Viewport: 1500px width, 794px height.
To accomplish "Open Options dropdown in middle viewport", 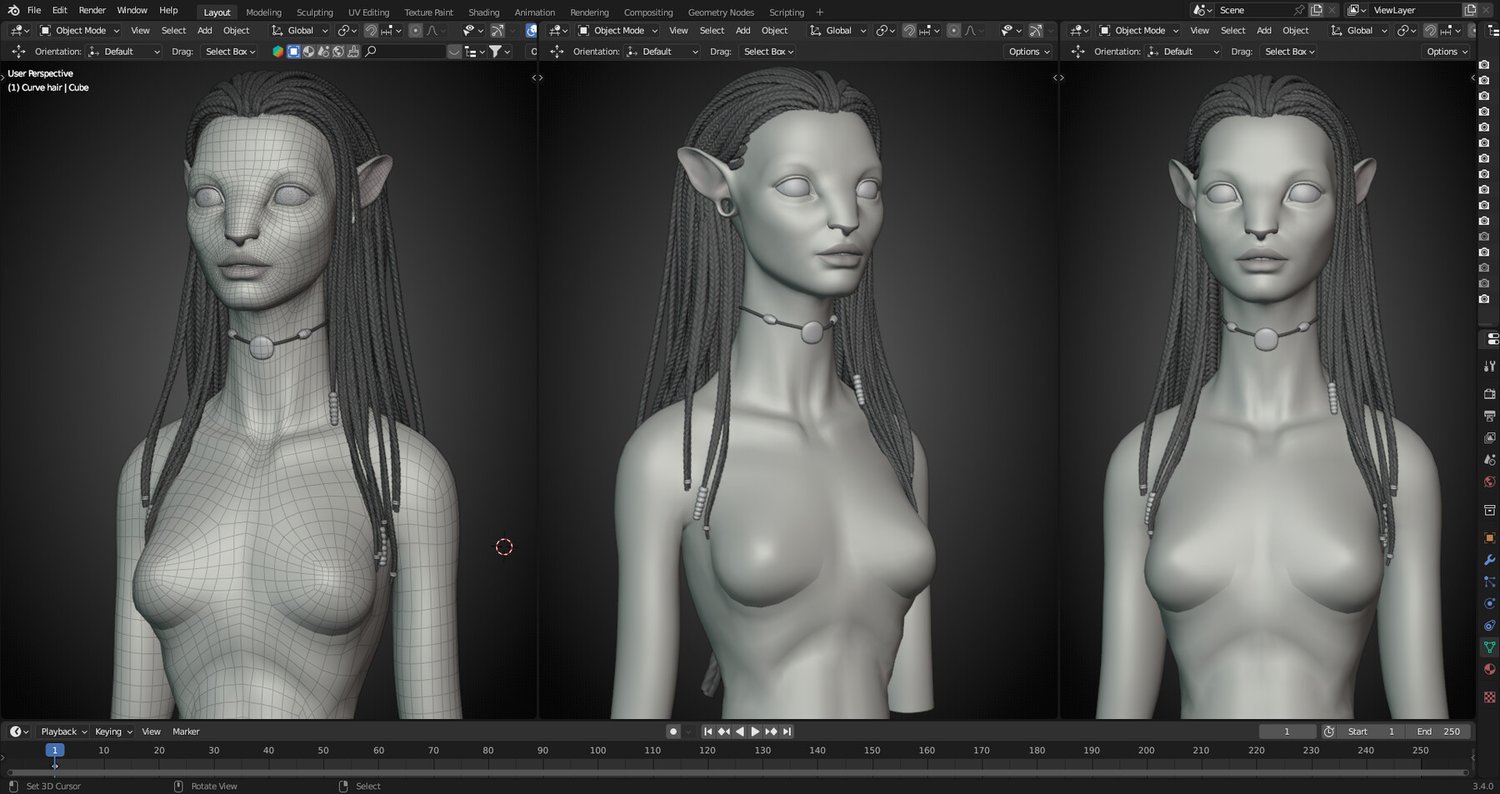I will click(x=1029, y=51).
